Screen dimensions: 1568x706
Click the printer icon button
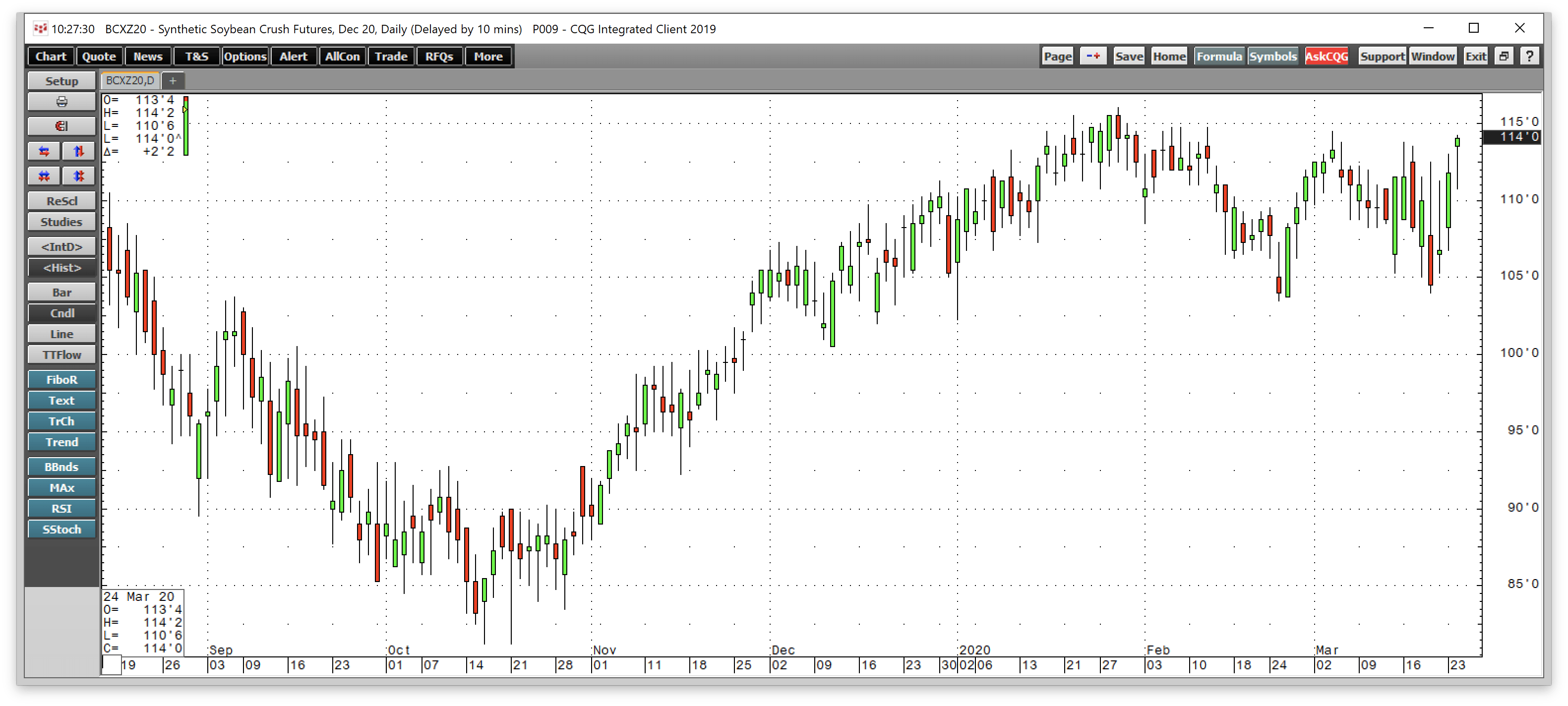[61, 102]
